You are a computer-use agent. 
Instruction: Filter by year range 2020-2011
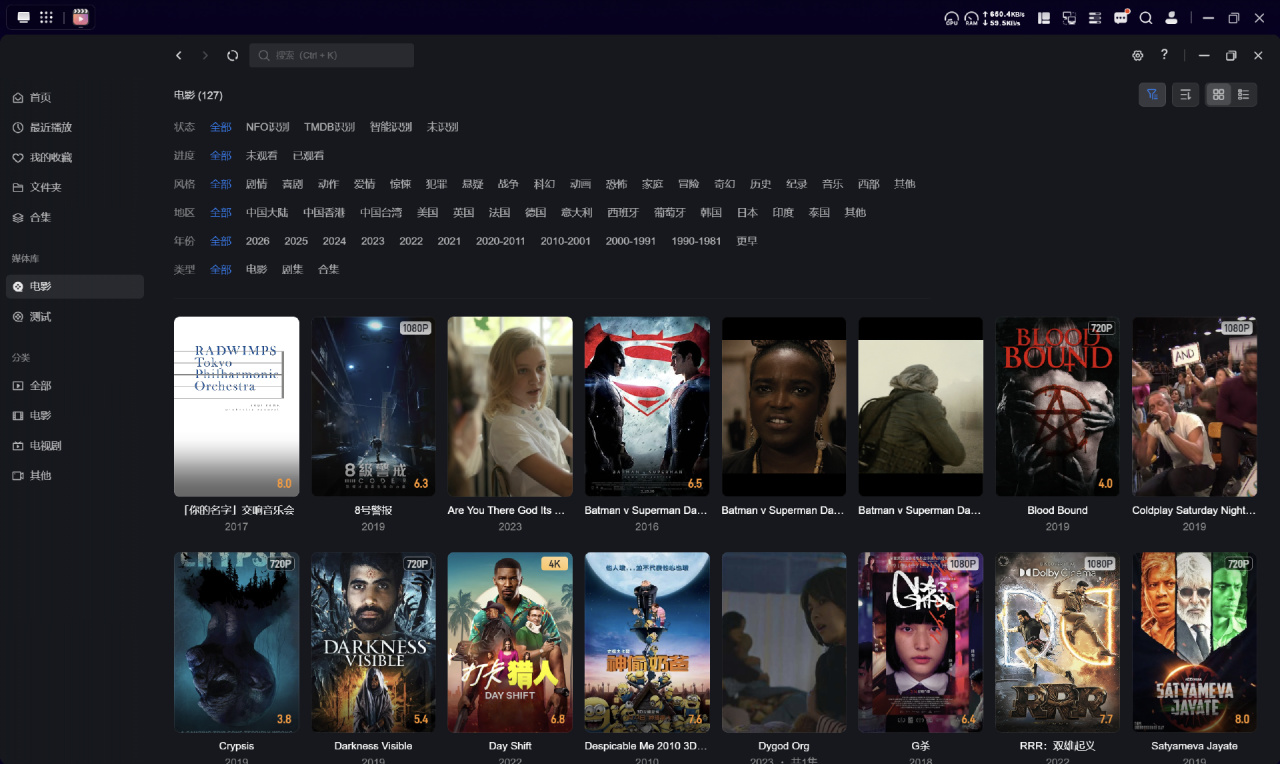501,241
